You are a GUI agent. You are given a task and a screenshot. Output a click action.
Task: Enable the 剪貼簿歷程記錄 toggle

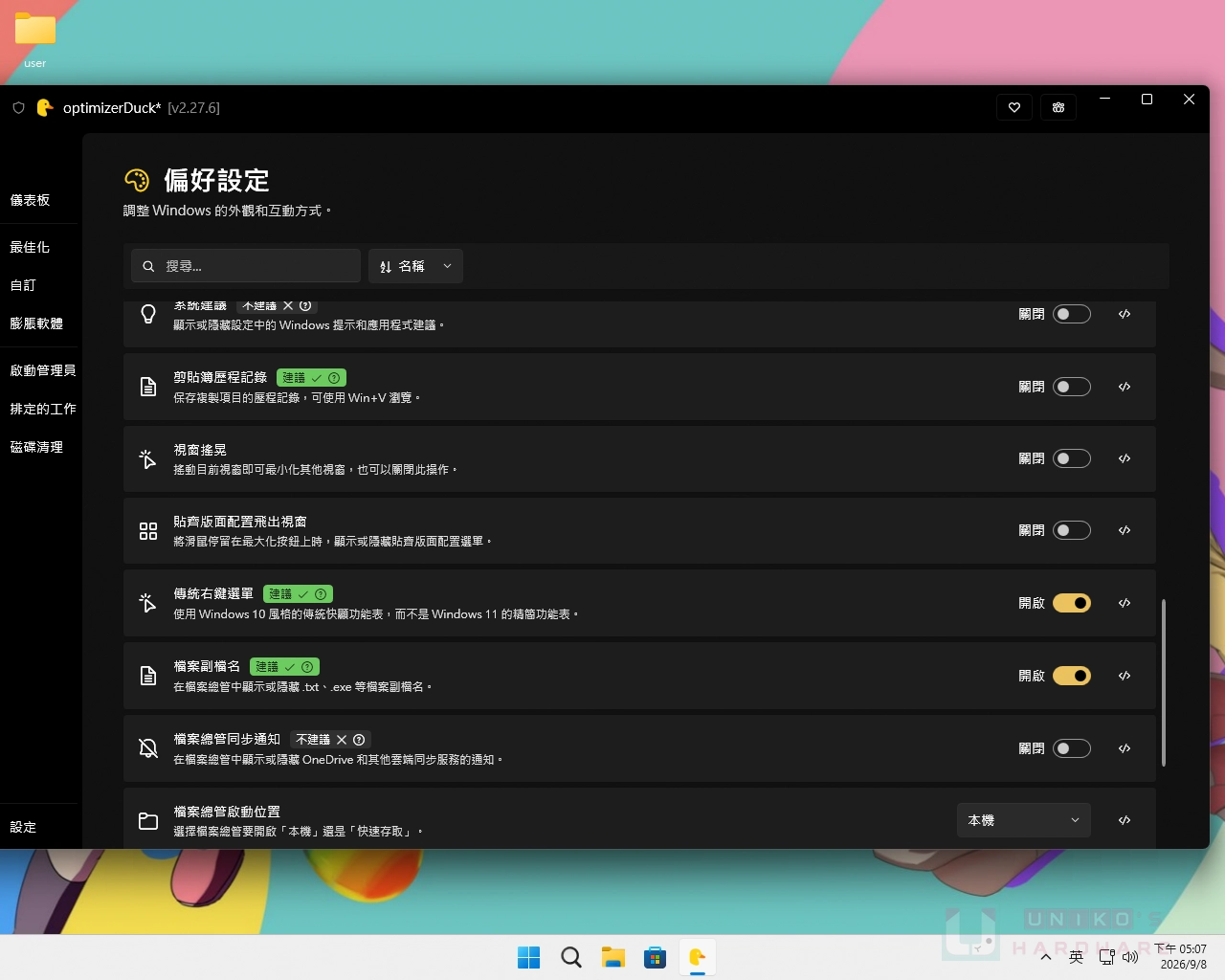1072,387
